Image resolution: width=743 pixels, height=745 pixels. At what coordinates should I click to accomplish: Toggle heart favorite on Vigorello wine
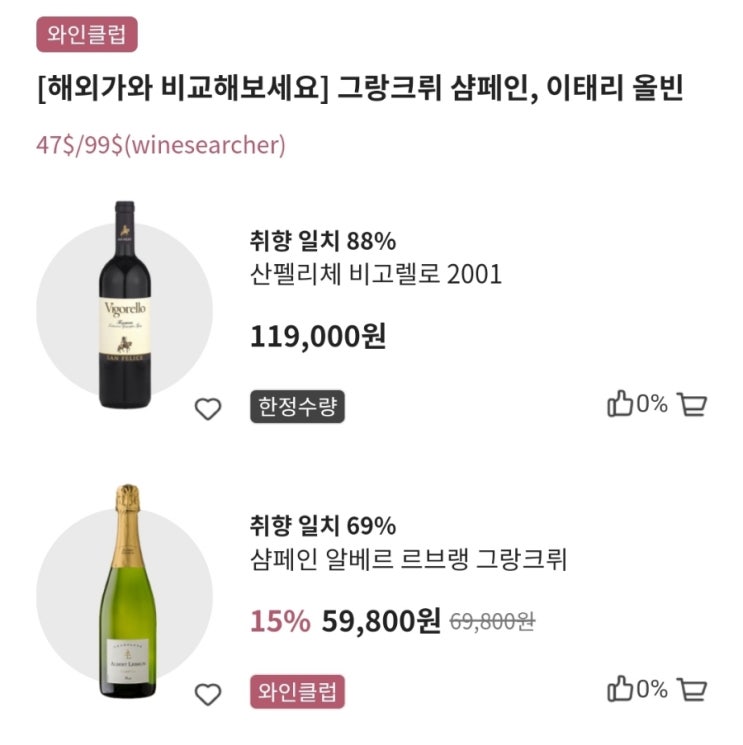tap(207, 409)
